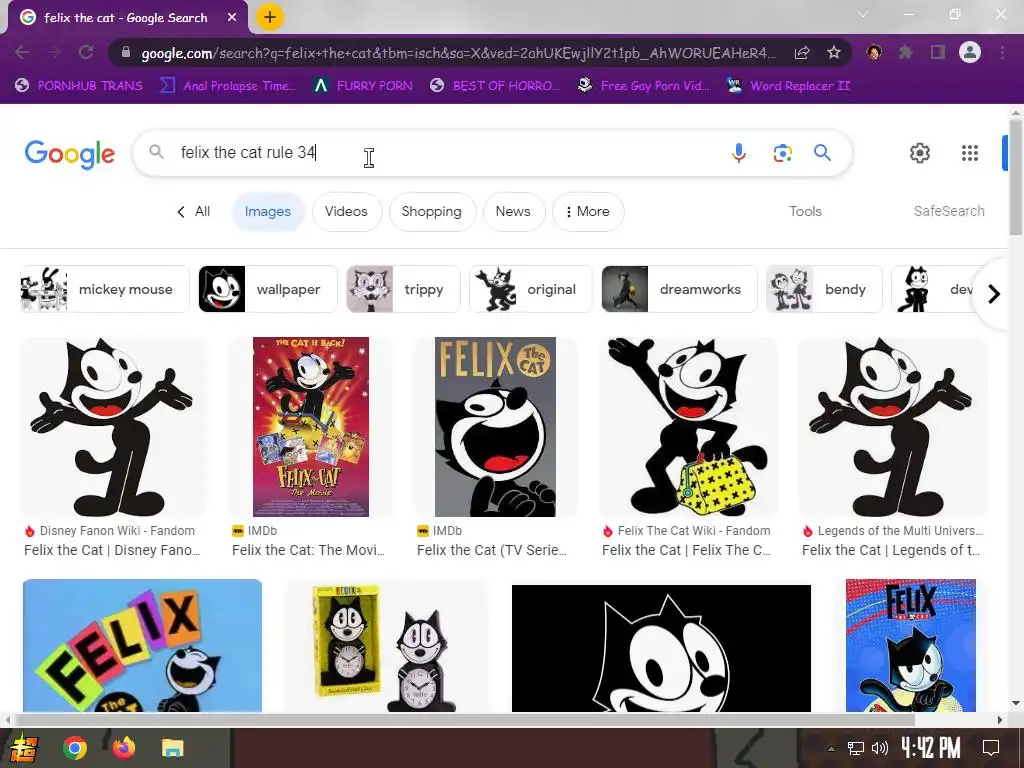Select the wallpaper suggestion chip
The width and height of the screenshot is (1024, 768).
coord(268,289)
